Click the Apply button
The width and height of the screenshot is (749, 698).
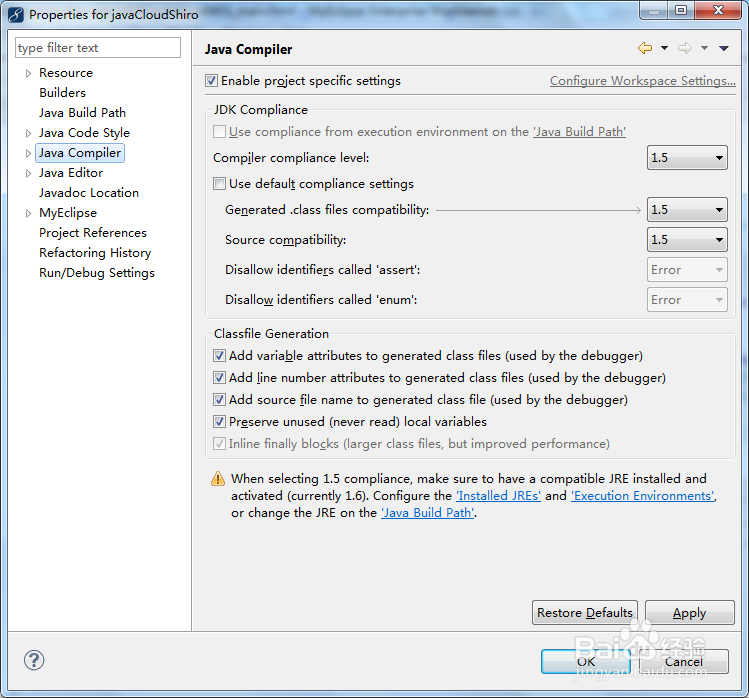689,612
